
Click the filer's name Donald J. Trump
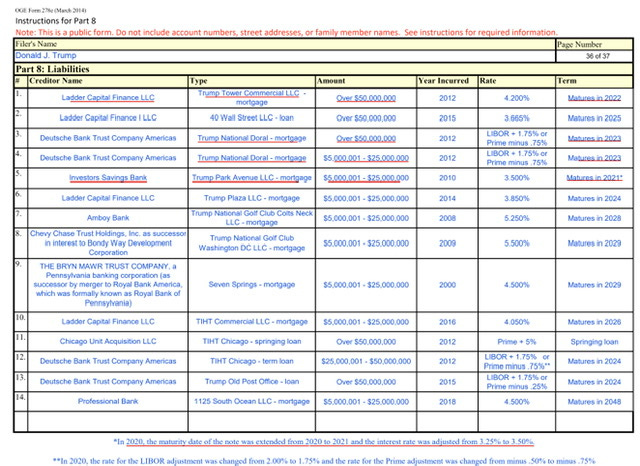pos(46,55)
